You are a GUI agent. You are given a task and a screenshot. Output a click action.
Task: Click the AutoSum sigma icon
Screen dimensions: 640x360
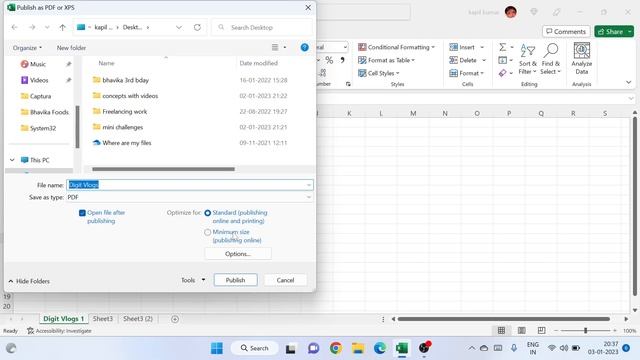pos(502,47)
